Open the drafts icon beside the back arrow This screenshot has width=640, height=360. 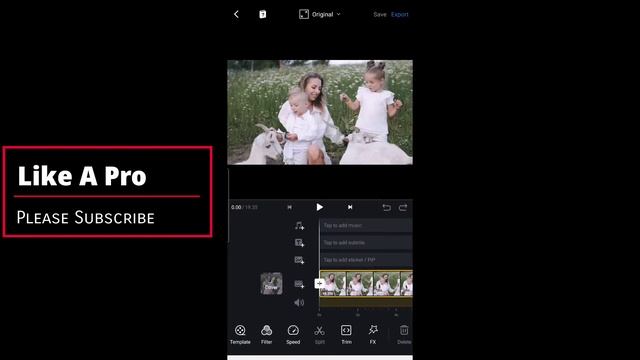[x=262, y=14]
